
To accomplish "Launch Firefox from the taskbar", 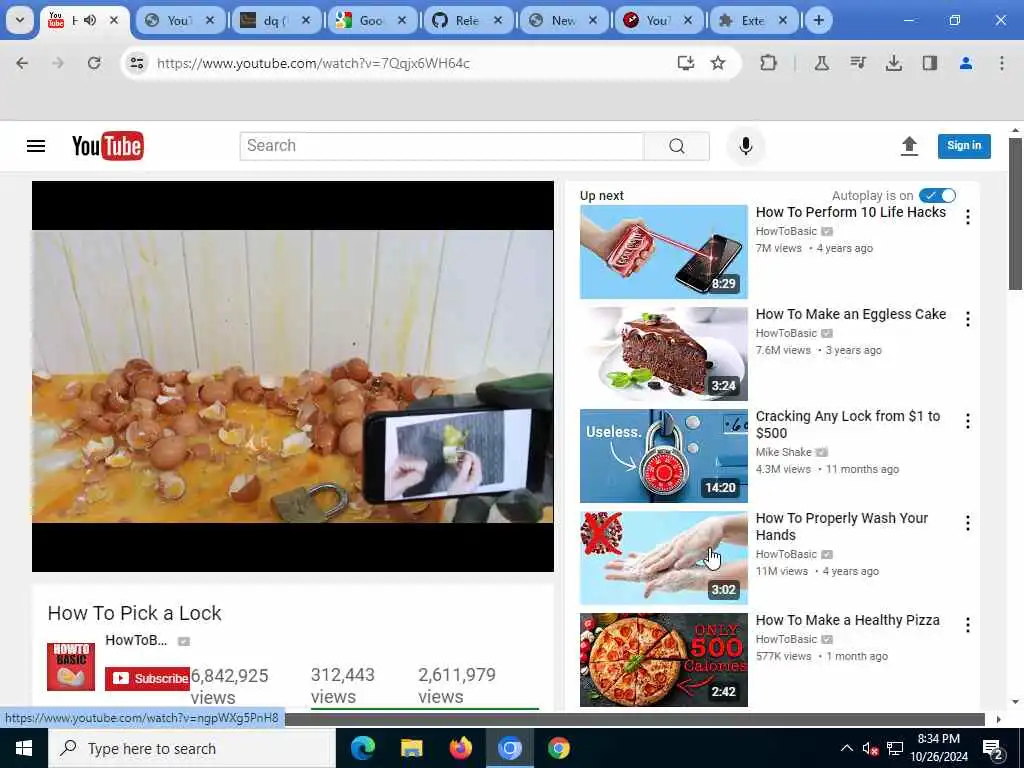I will pyautogui.click(x=460, y=748).
